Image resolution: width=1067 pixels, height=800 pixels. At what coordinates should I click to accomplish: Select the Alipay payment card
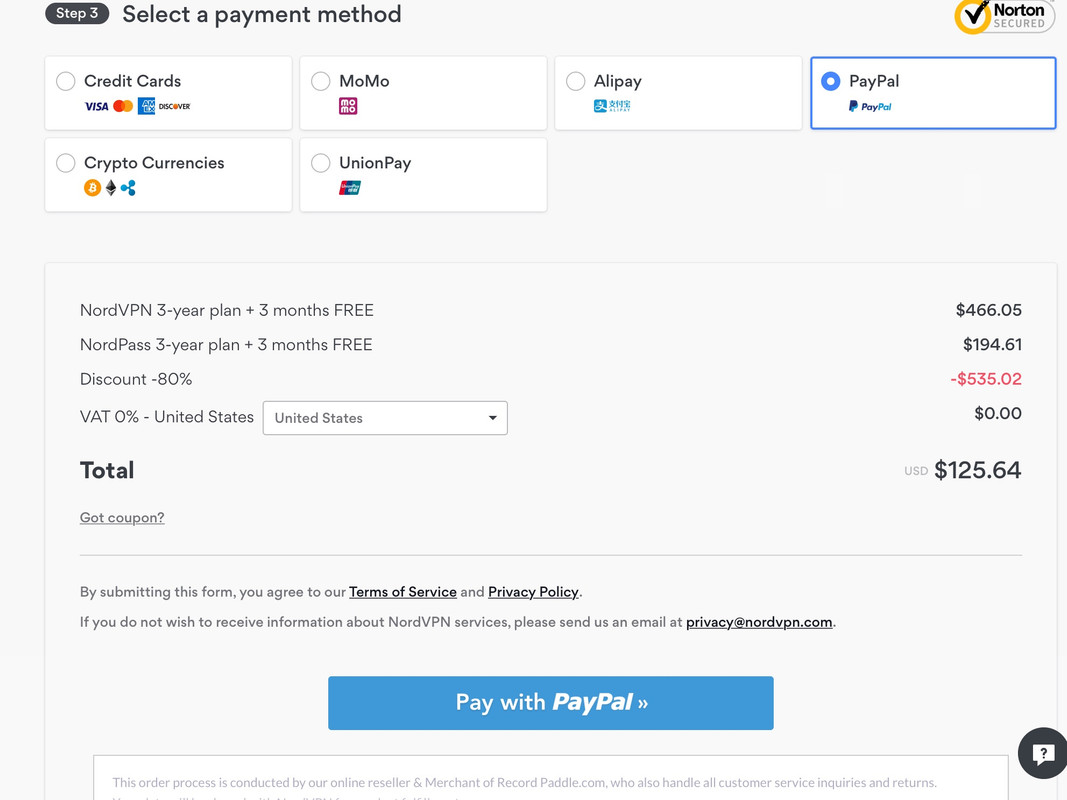point(678,93)
